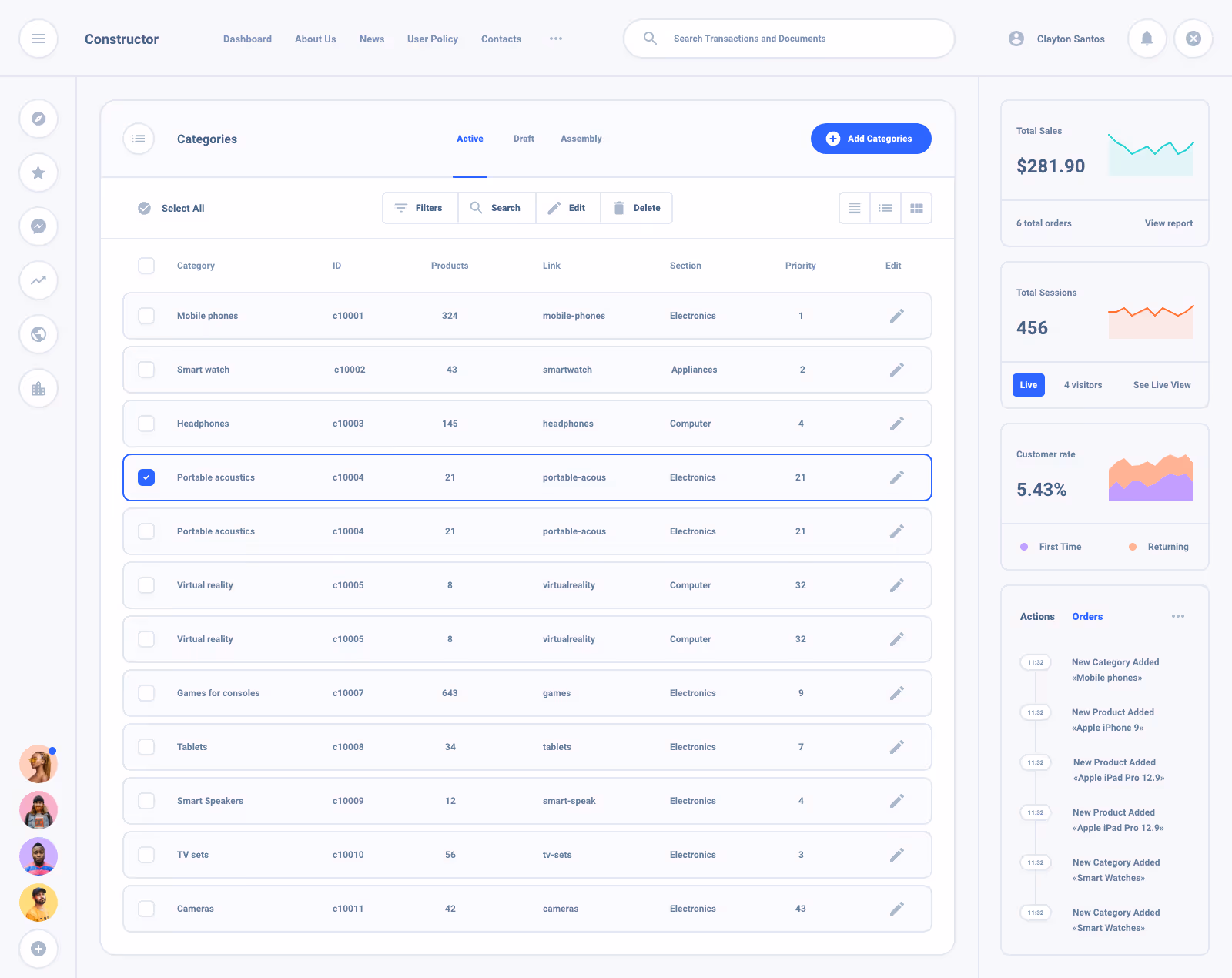Edit the Headphones category with pencil icon
Screen dimensions: 1232x978
896,423
